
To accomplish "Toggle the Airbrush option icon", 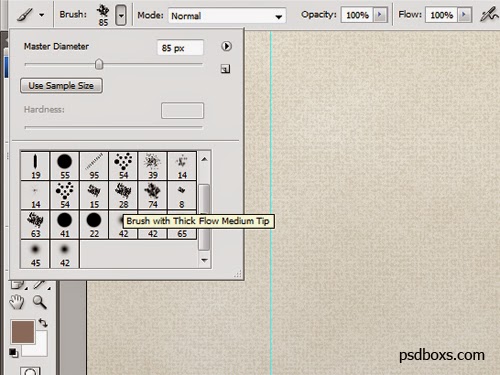I will (489, 15).
